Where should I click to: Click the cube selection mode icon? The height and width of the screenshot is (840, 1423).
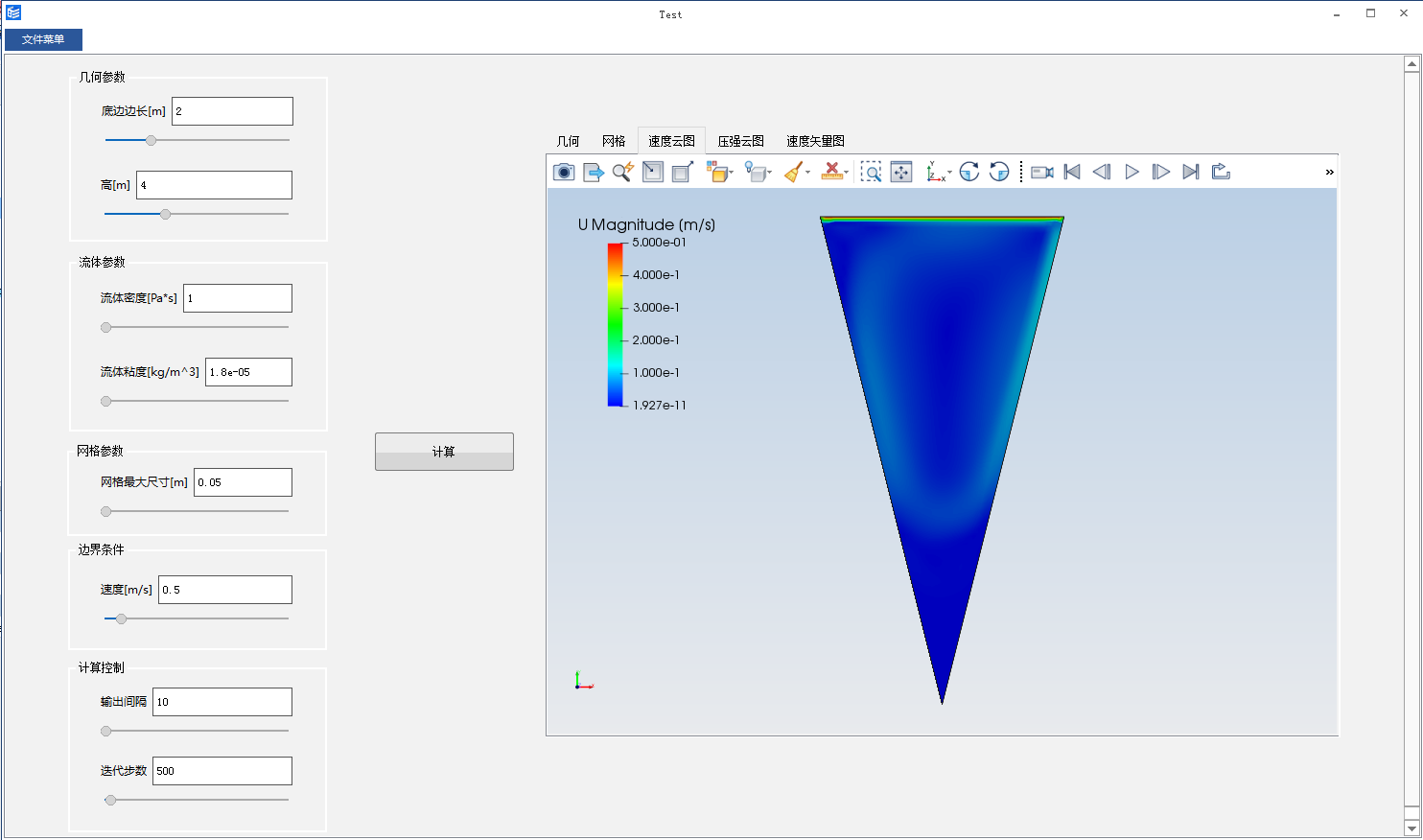[x=716, y=172]
